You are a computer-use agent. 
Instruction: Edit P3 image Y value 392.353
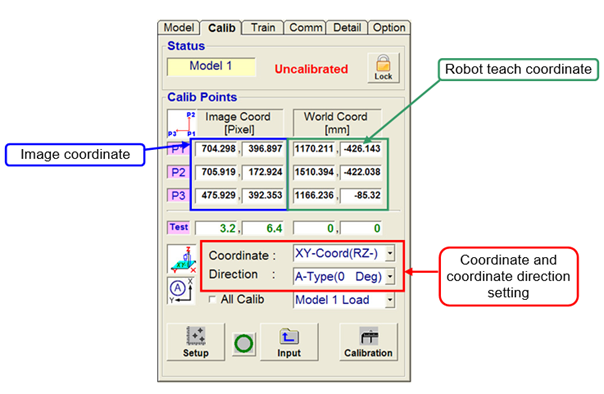coord(263,195)
